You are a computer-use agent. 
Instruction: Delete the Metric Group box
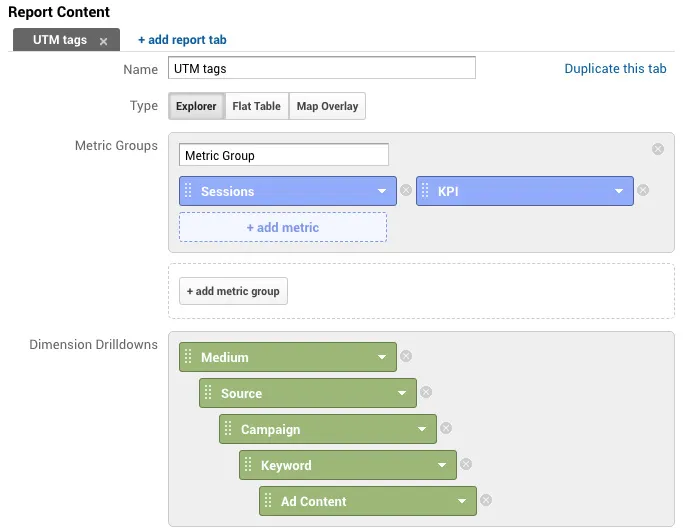658,149
